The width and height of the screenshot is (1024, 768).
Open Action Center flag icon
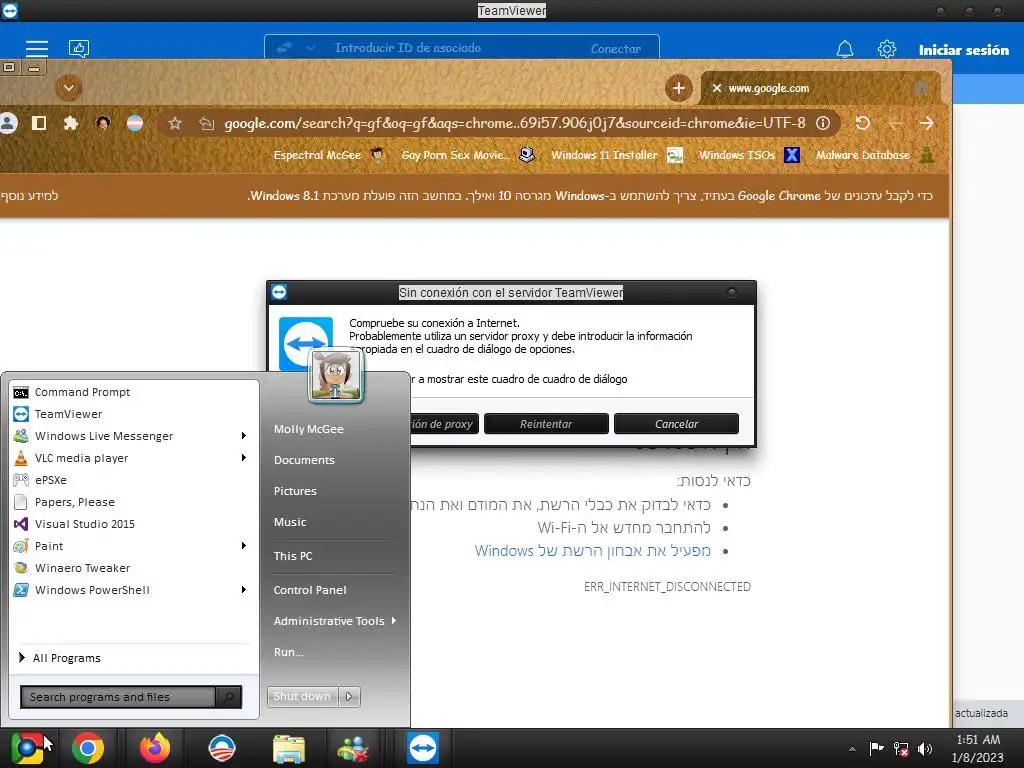click(876, 748)
